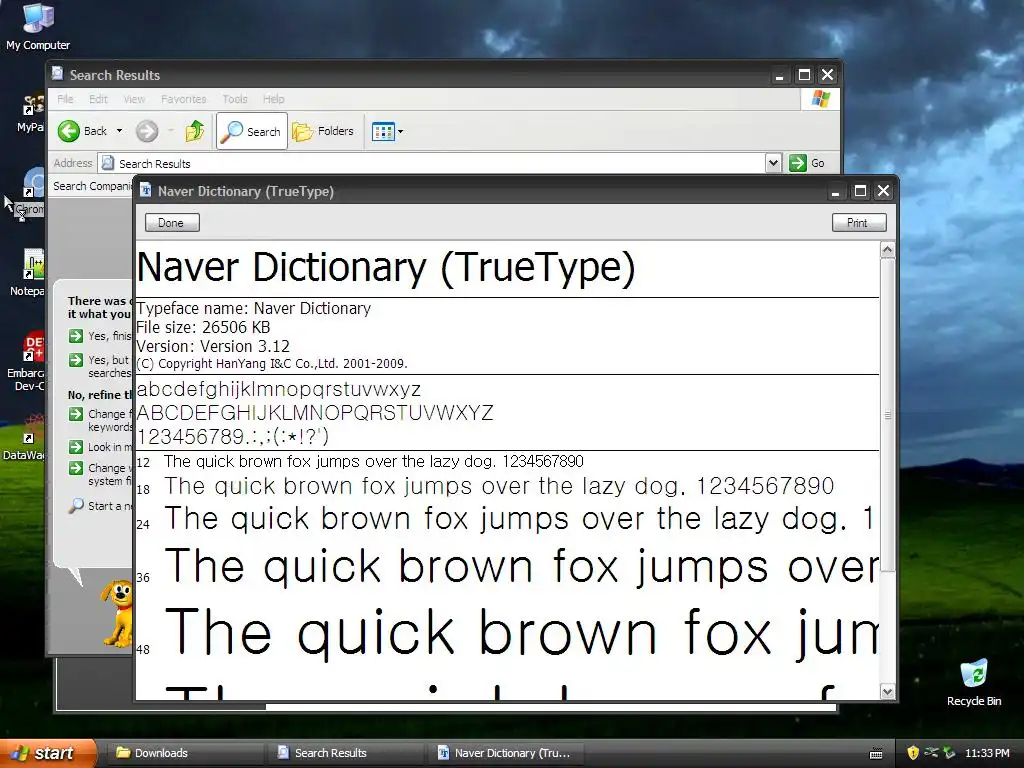The image size is (1024, 768).
Task: Click the Windows start button
Action: pos(48,753)
